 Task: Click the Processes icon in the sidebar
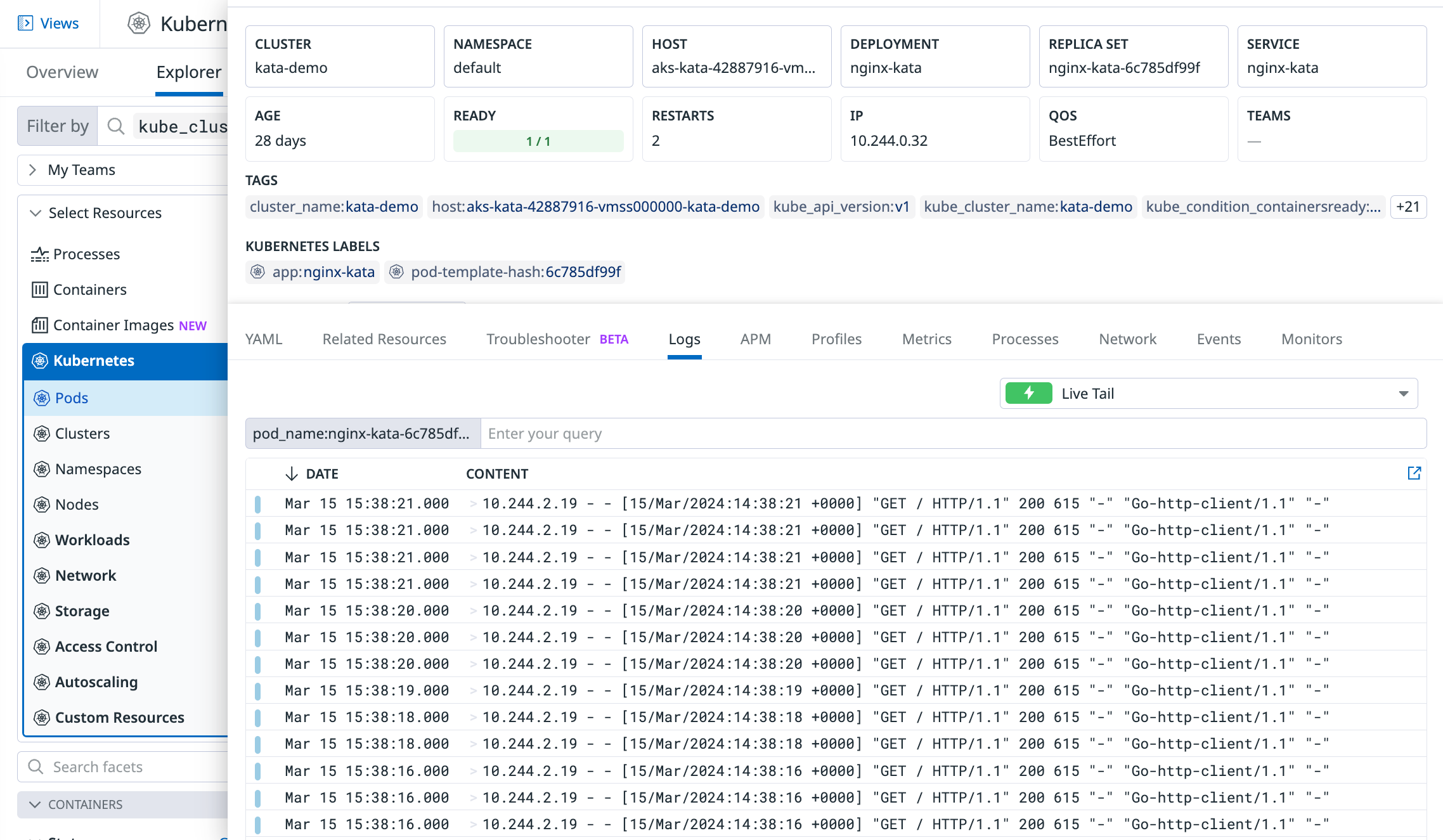coord(39,254)
